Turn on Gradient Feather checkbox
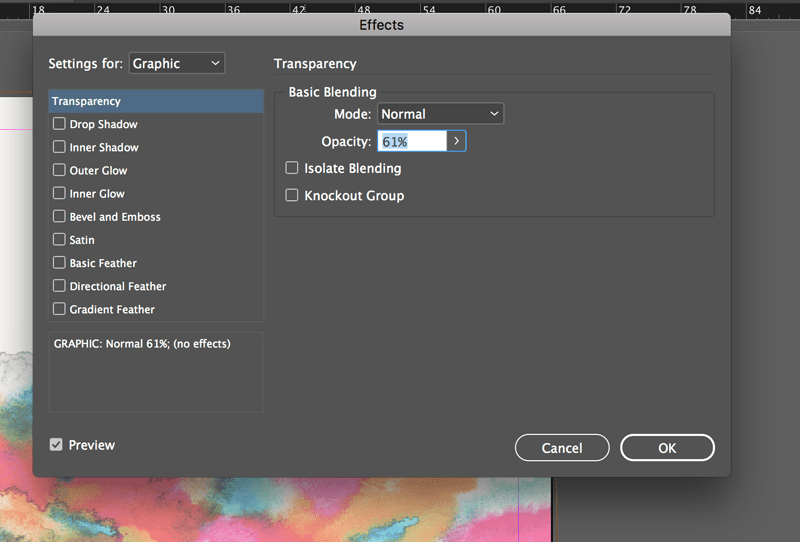The image size is (800, 542). pos(59,309)
